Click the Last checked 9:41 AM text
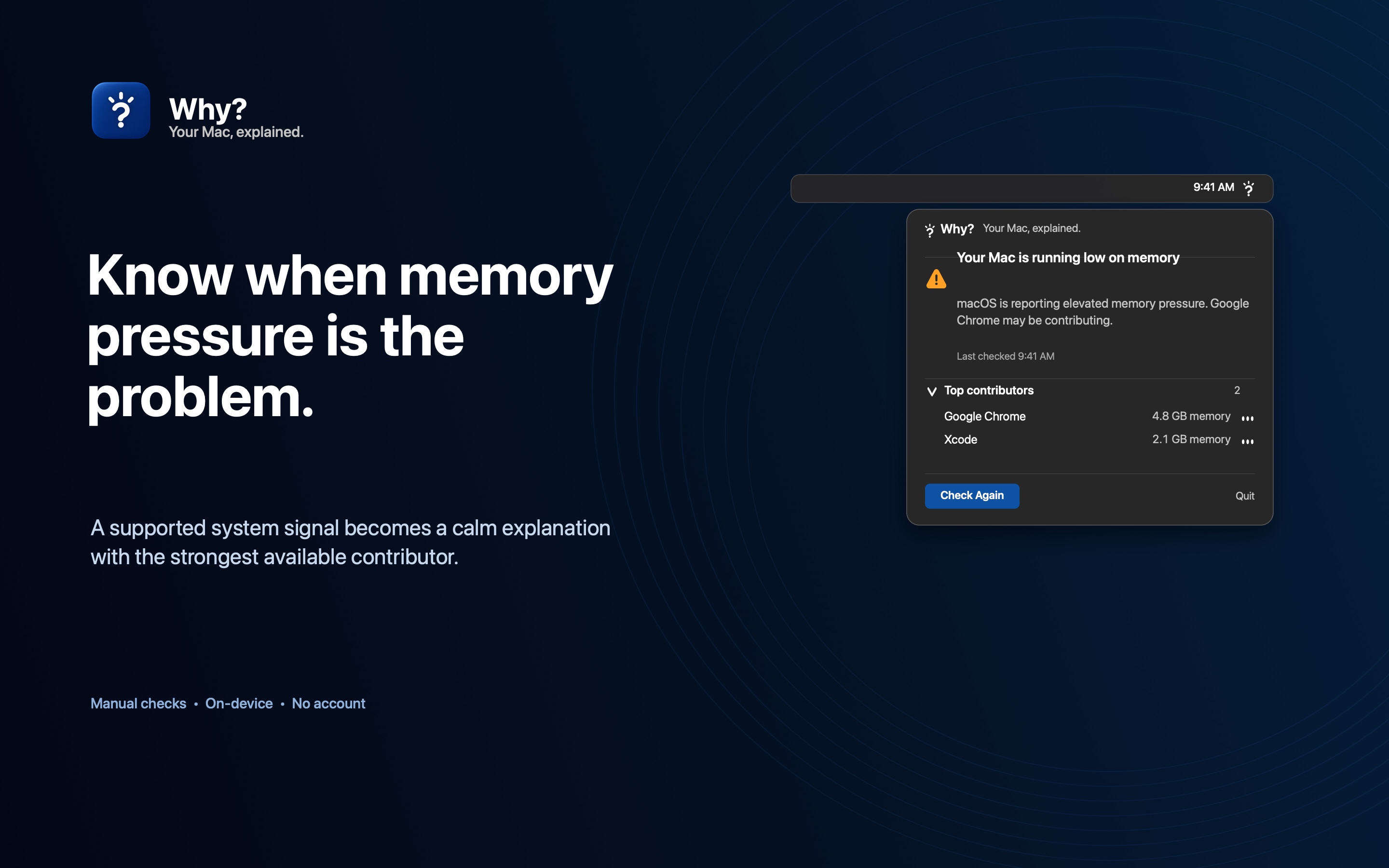Viewport: 1389px width, 868px height. [1005, 356]
